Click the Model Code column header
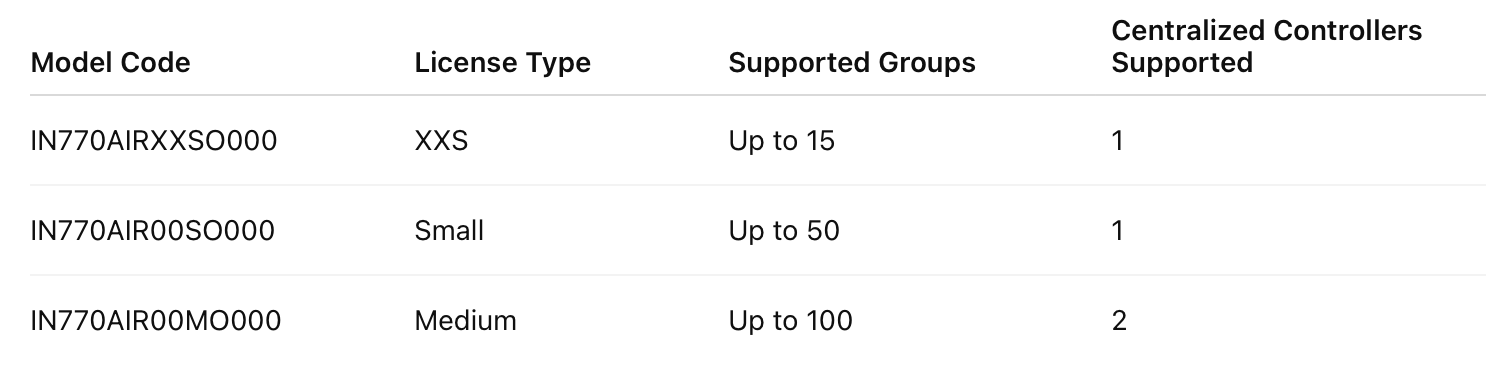Viewport: 1486px width, 384px height. coord(110,63)
